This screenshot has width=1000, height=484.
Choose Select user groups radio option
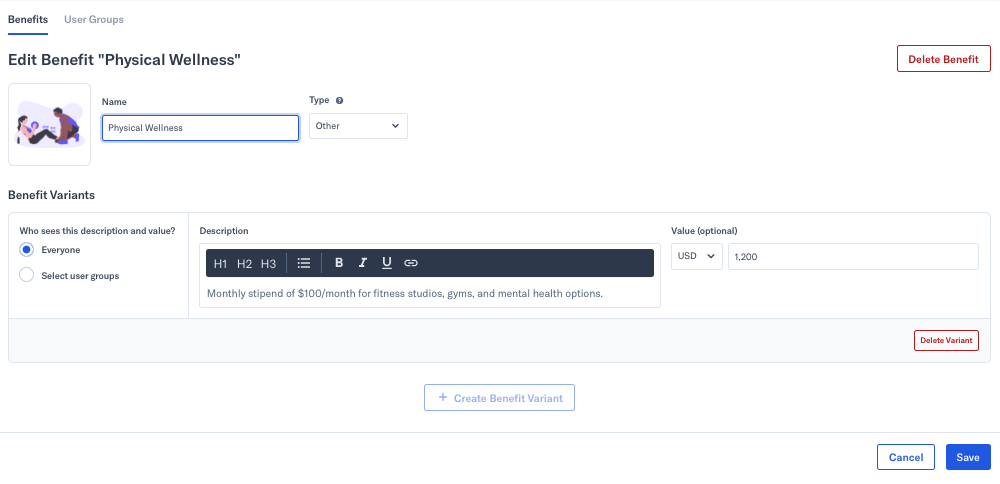click(27, 275)
